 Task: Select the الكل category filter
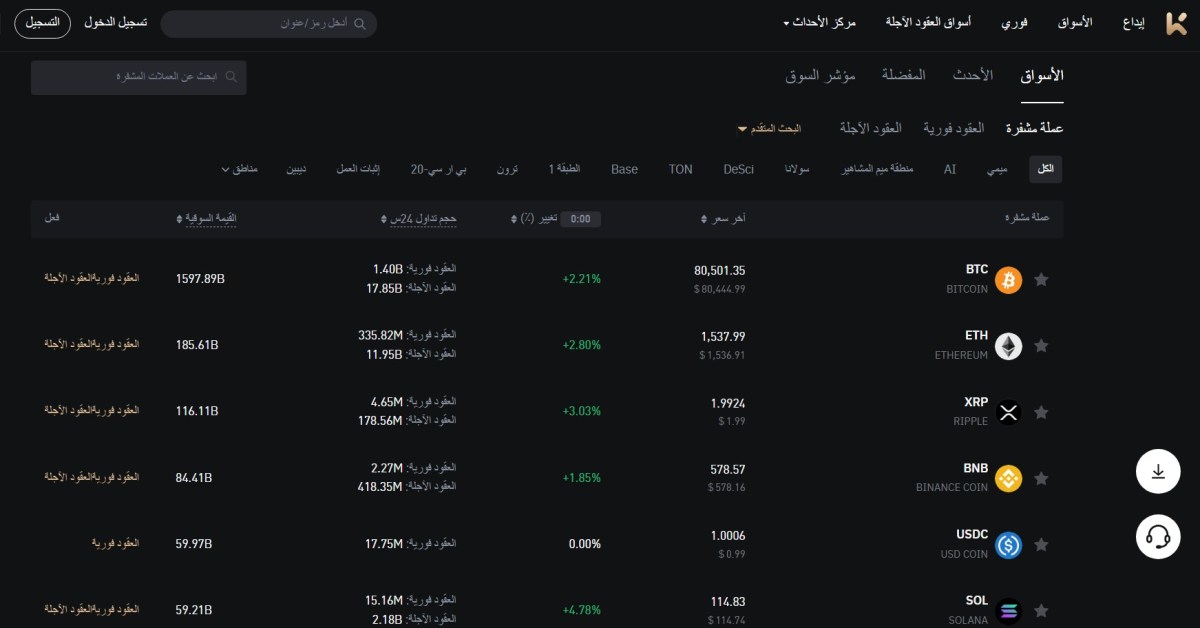1046,169
